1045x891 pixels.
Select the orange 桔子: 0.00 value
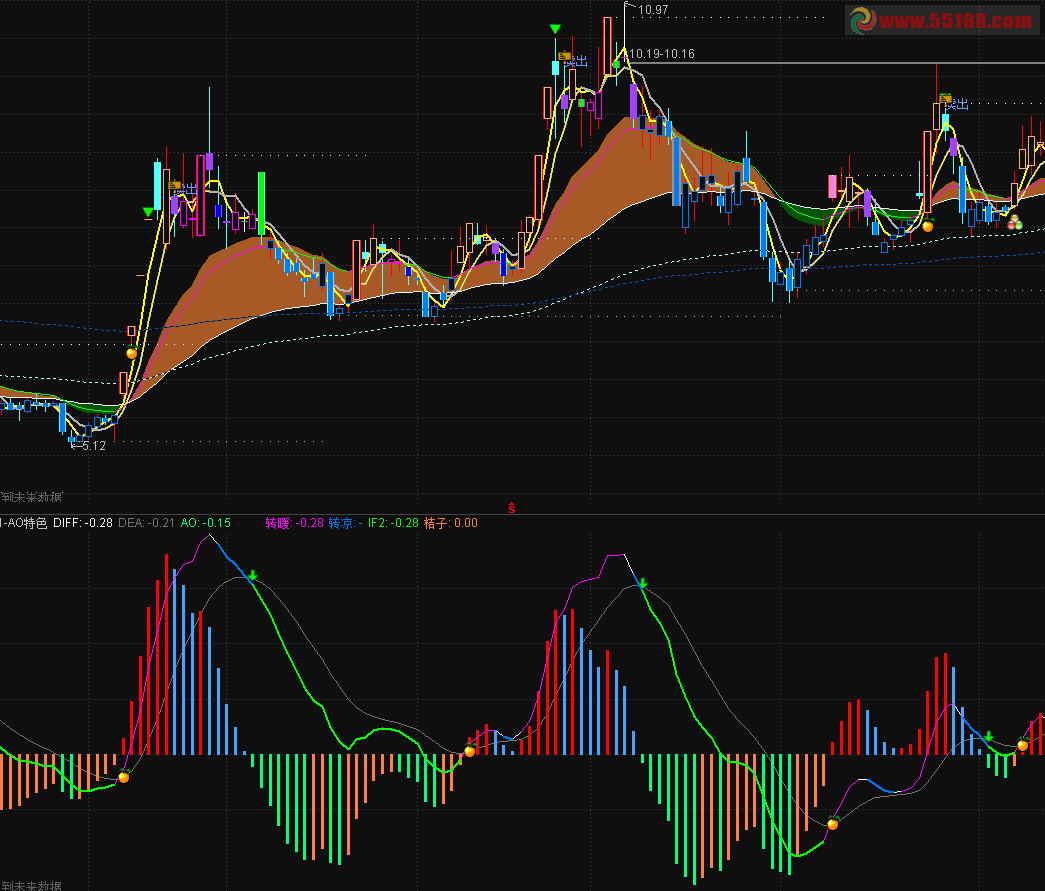[x=451, y=523]
